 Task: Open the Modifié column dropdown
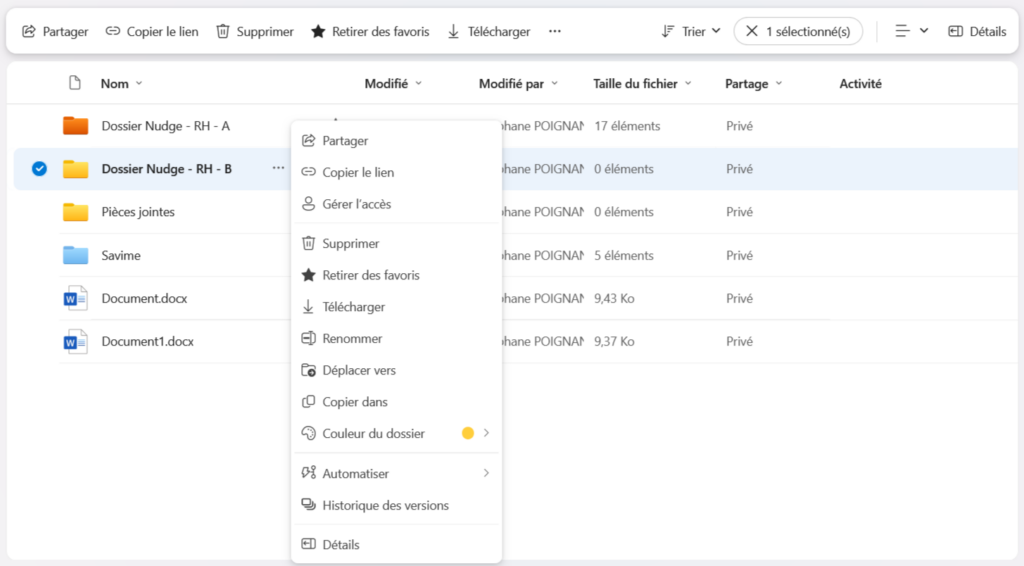[419, 84]
